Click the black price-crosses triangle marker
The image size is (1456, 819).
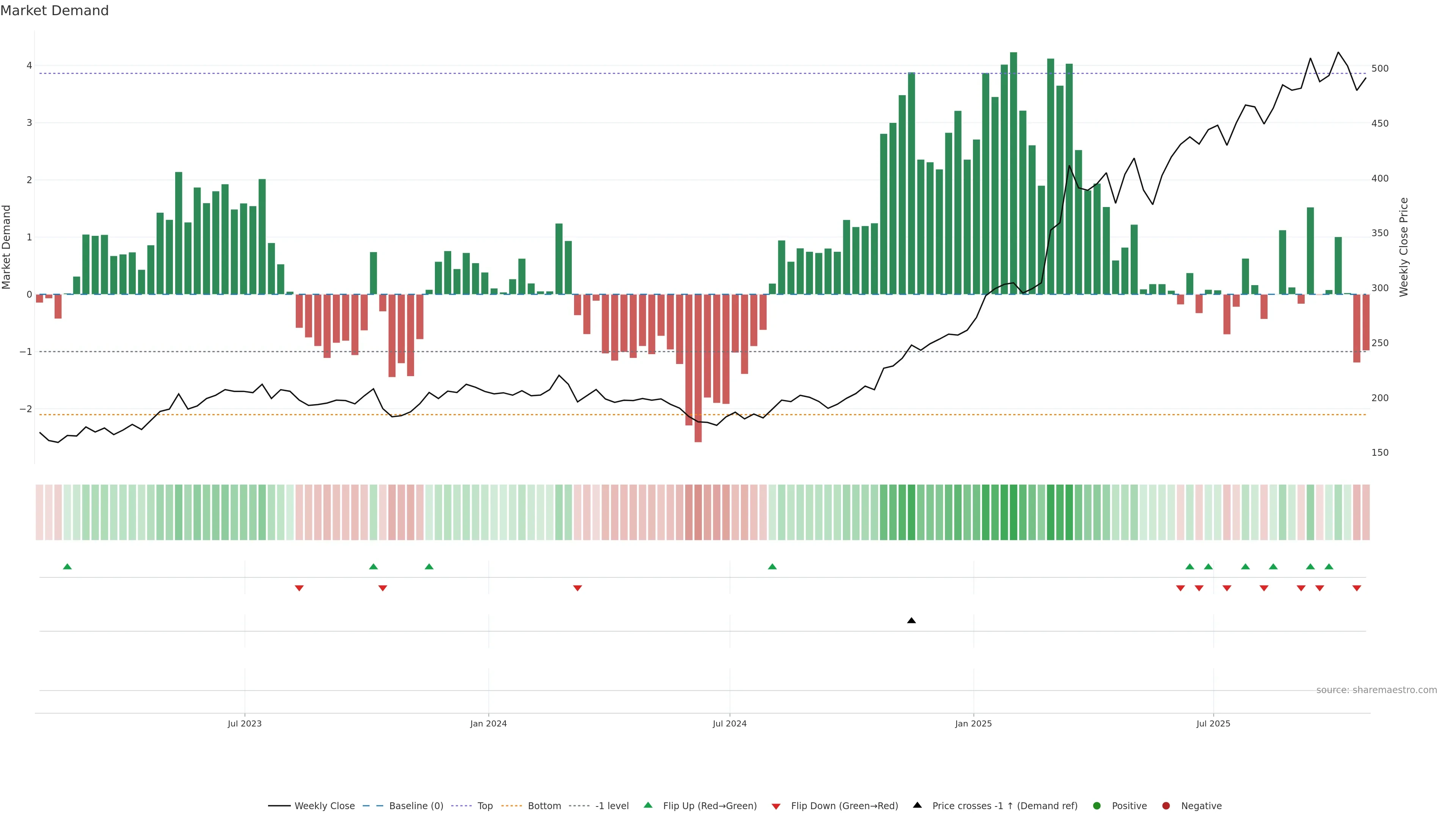tap(911, 621)
